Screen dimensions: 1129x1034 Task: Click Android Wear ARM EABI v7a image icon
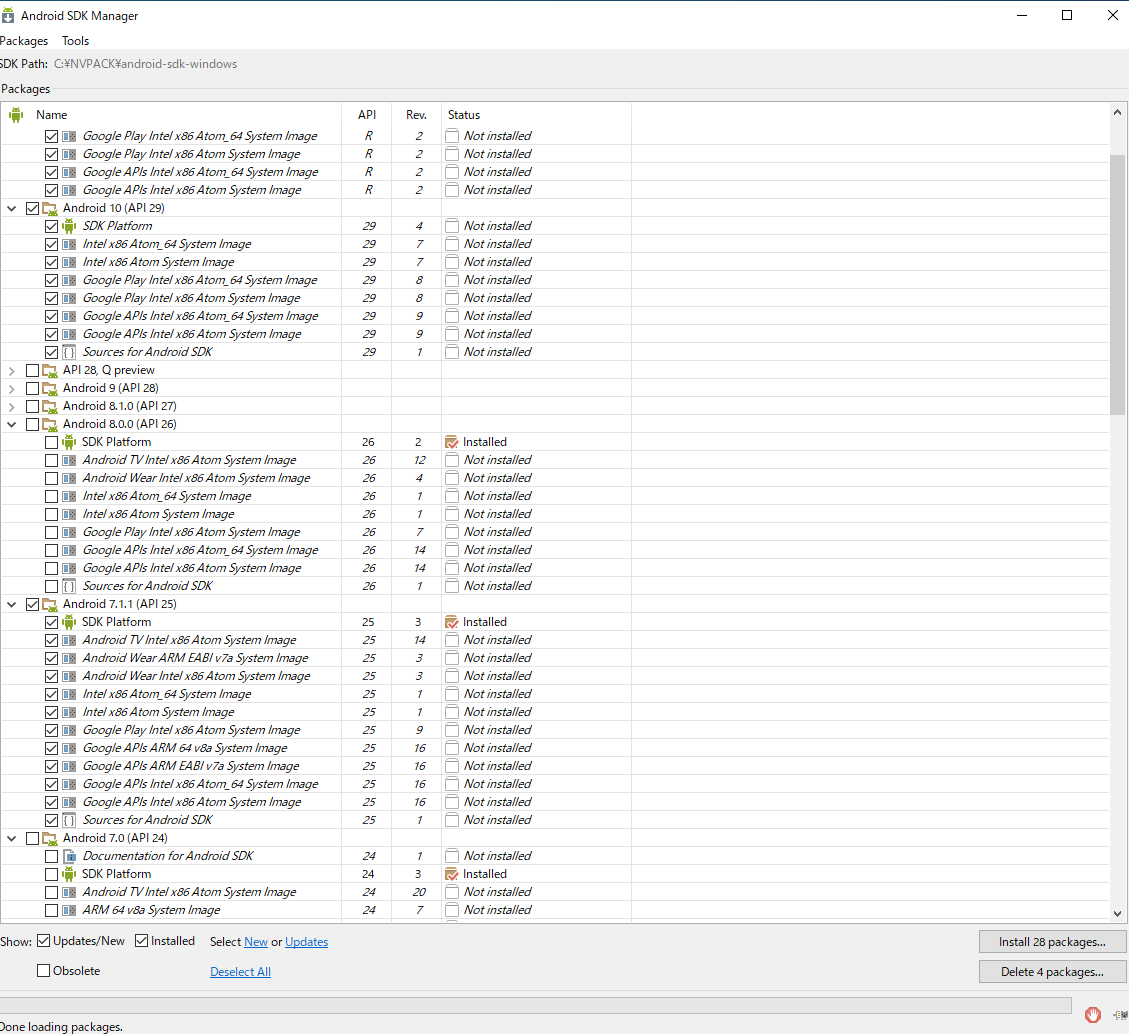69,658
